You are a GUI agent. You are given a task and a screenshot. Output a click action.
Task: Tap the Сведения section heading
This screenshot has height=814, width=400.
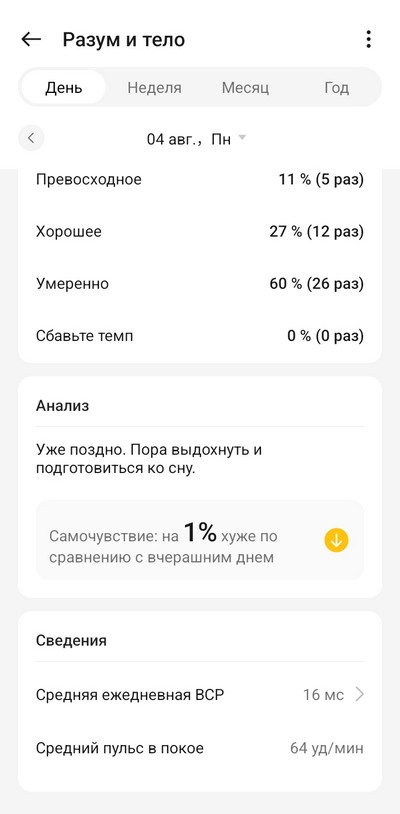coord(71,640)
